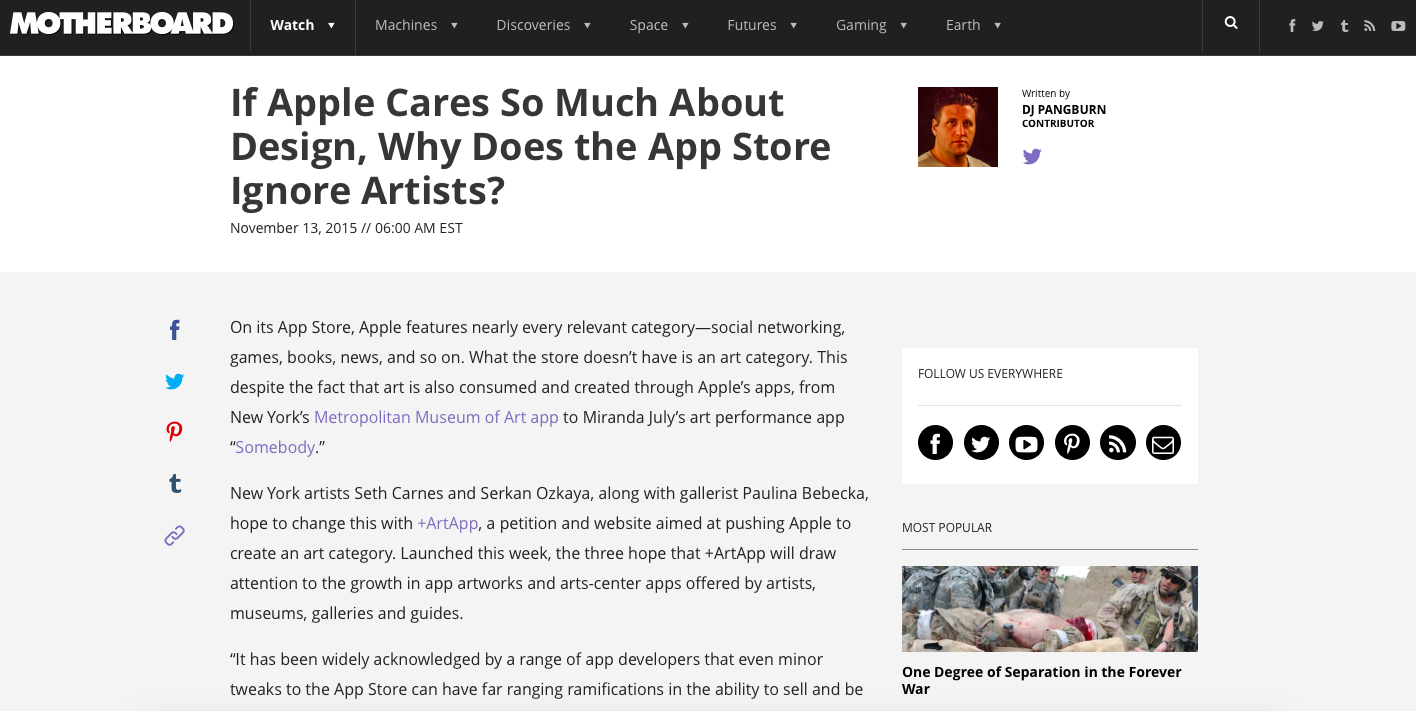1416x711 pixels.
Task: Expand the Futures dropdown arrow
Action: 794,26
